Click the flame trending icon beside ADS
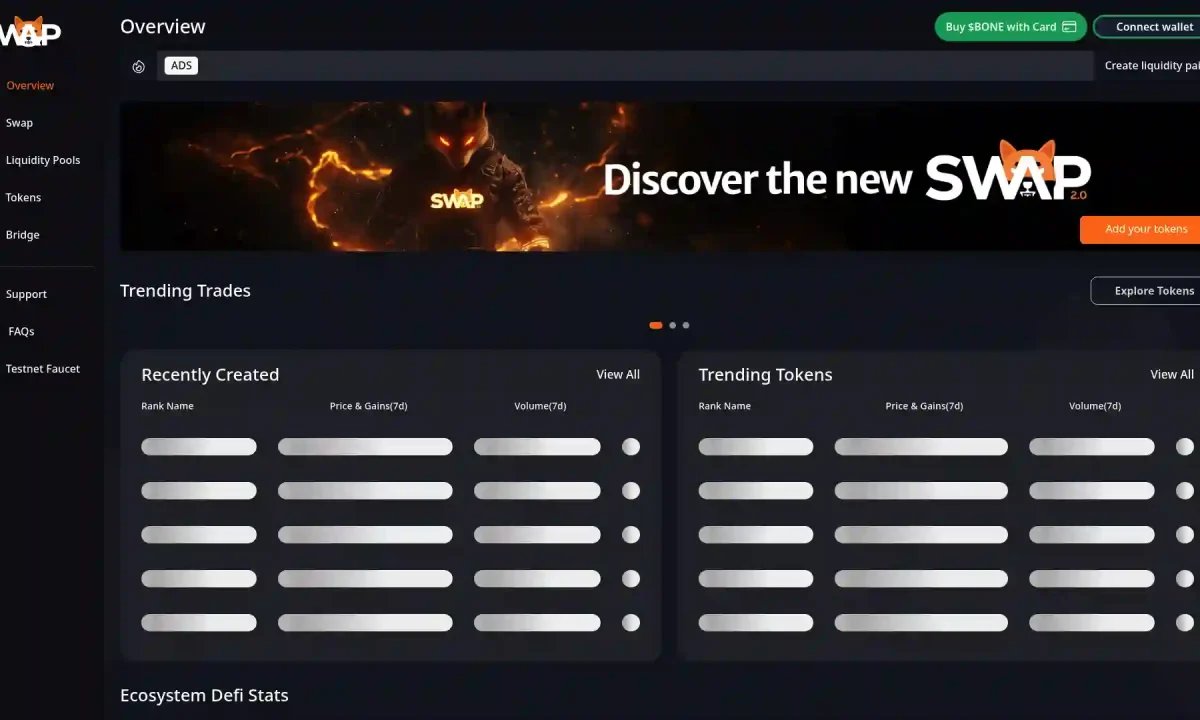Image resolution: width=1200 pixels, height=720 pixels. pyautogui.click(x=139, y=67)
